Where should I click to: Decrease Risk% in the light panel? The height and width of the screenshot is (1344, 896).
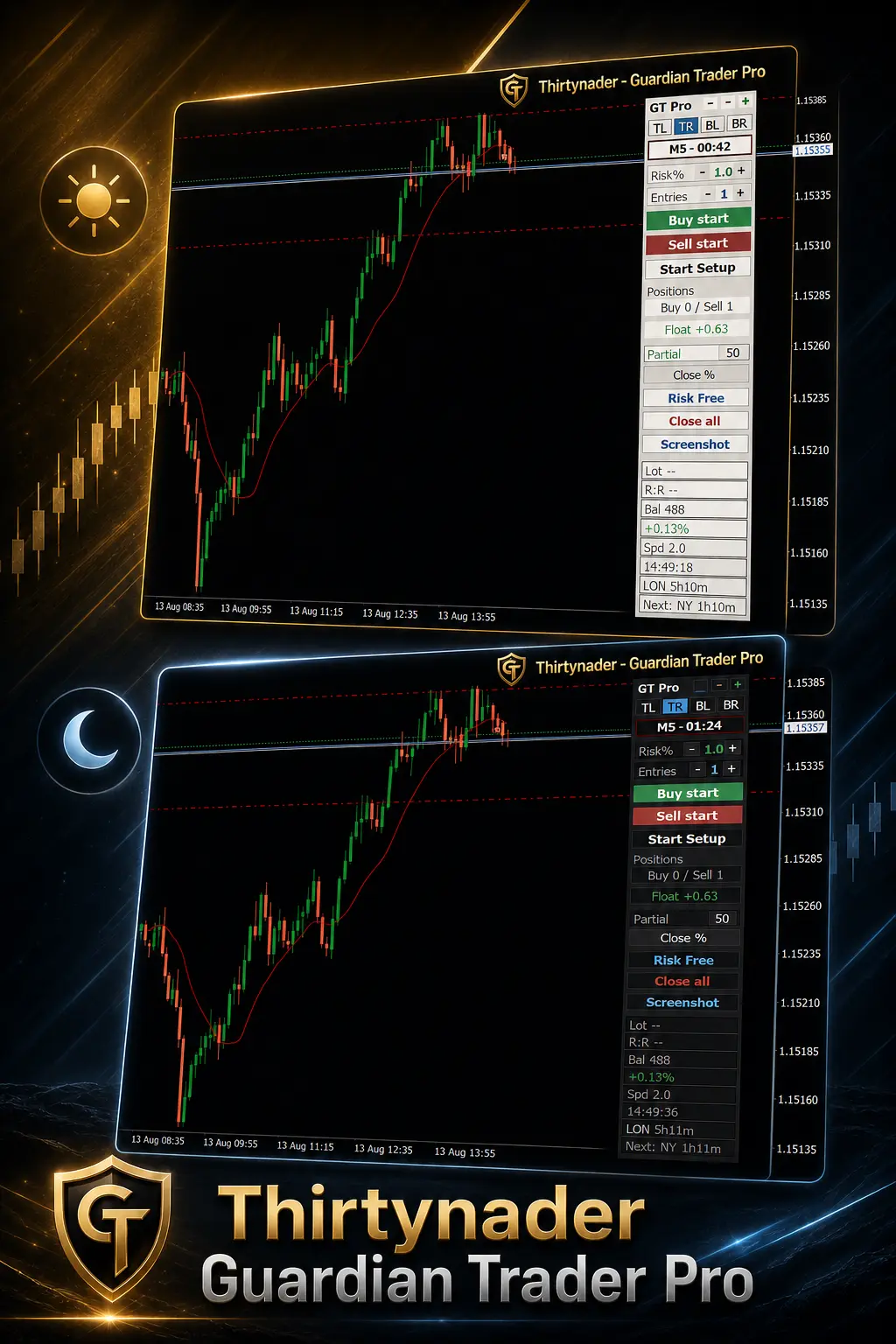click(x=702, y=172)
